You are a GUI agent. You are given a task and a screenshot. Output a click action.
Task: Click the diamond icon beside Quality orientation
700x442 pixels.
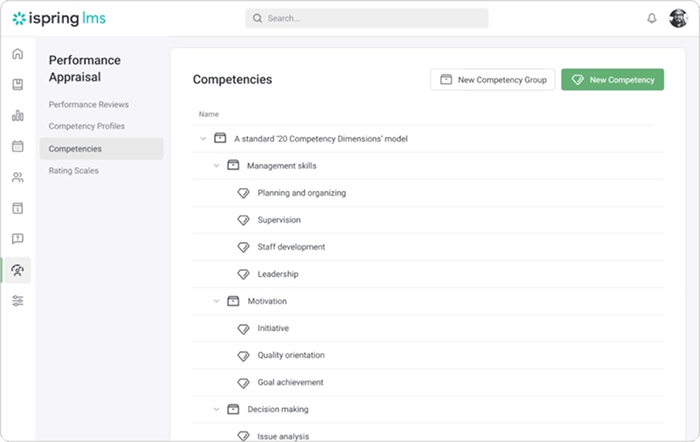pos(243,355)
